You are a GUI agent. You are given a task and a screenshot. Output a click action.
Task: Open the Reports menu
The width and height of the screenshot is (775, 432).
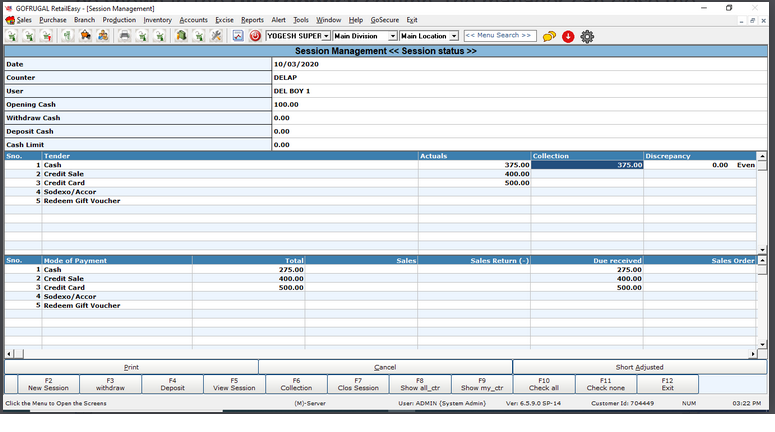(x=252, y=20)
